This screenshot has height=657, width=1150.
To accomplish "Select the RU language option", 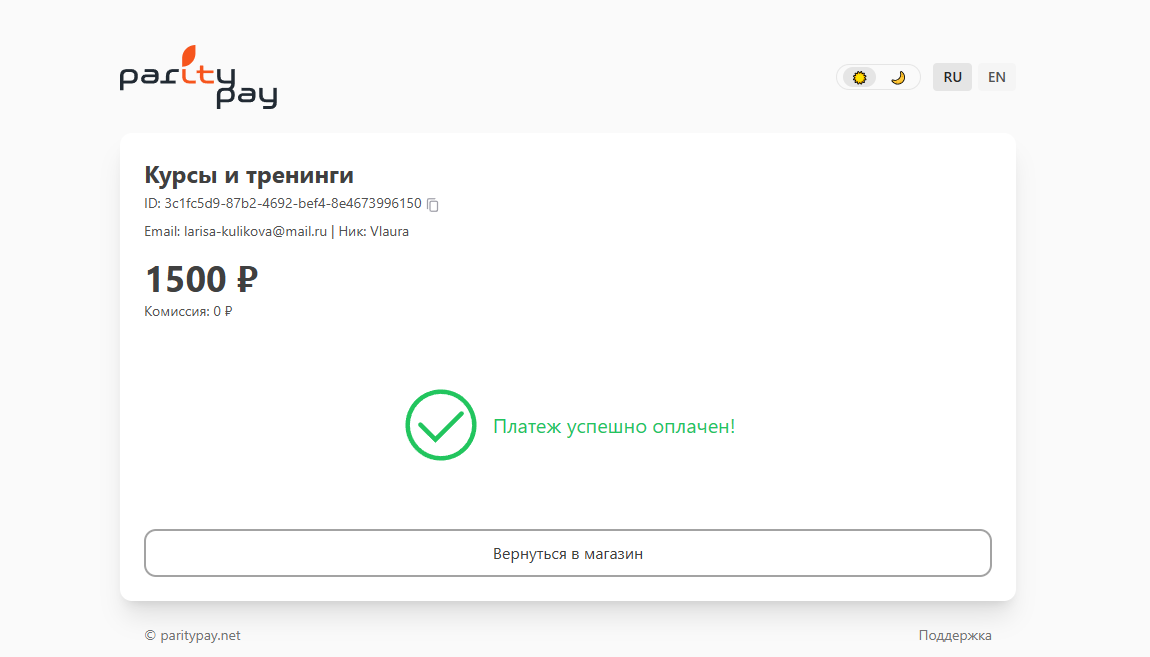I will pyautogui.click(x=952, y=77).
